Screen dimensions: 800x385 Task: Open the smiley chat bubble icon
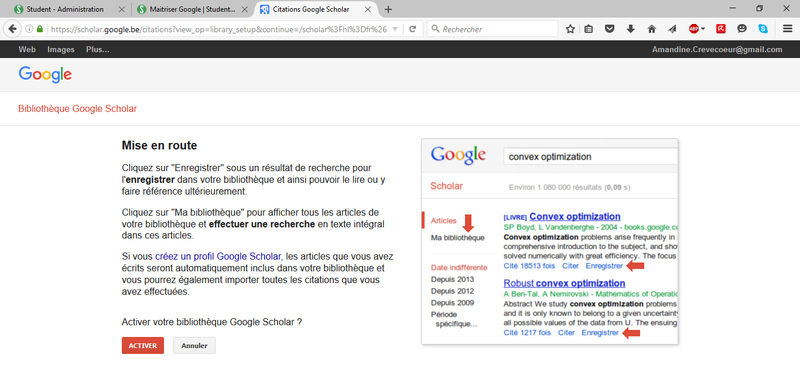tap(742, 29)
